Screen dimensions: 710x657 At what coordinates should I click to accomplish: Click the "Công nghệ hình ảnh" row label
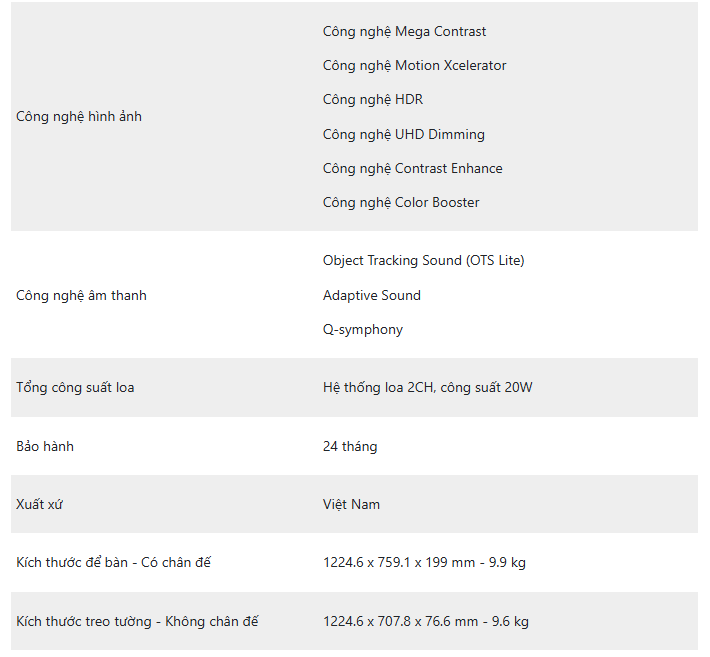(x=79, y=117)
